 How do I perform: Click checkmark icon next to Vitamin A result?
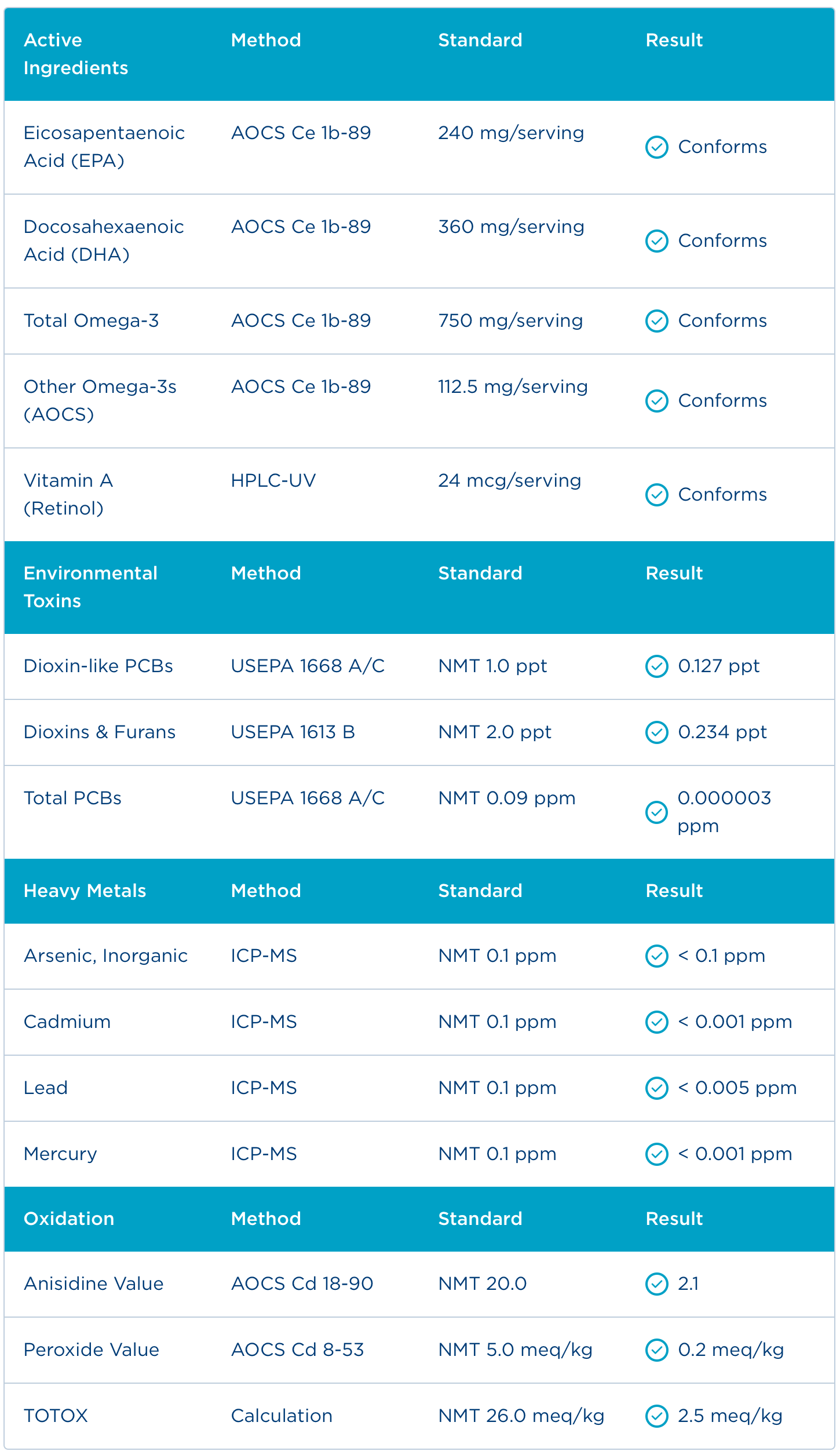656,495
